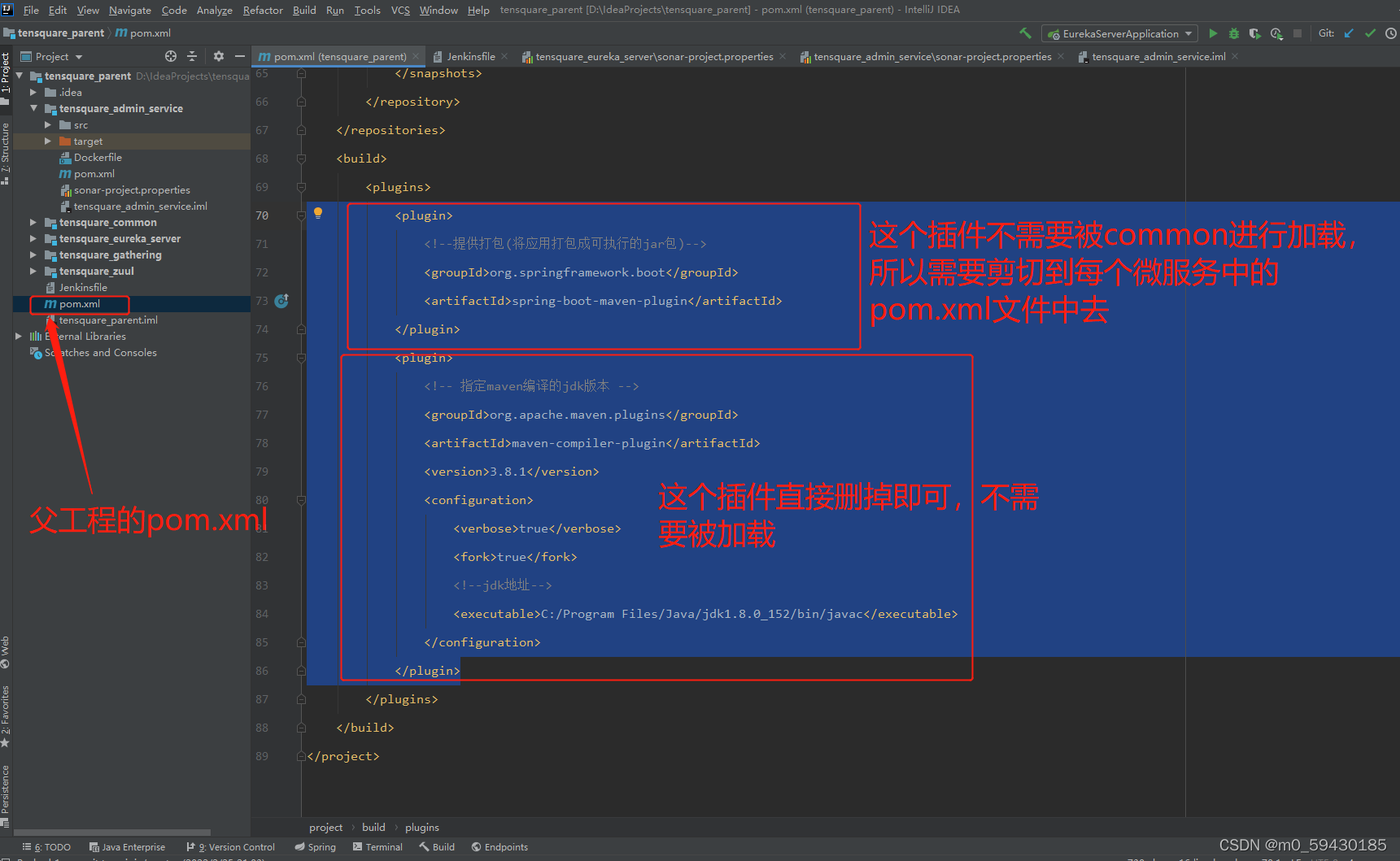Open the Persistence side tool window

pos(5,795)
